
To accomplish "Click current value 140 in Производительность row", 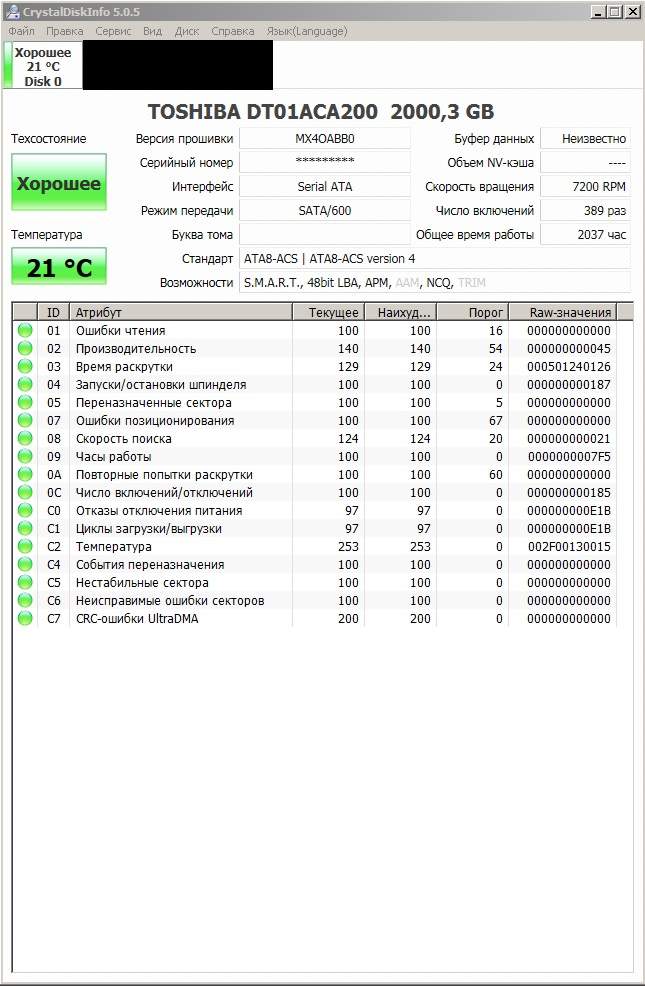I will click(348, 348).
